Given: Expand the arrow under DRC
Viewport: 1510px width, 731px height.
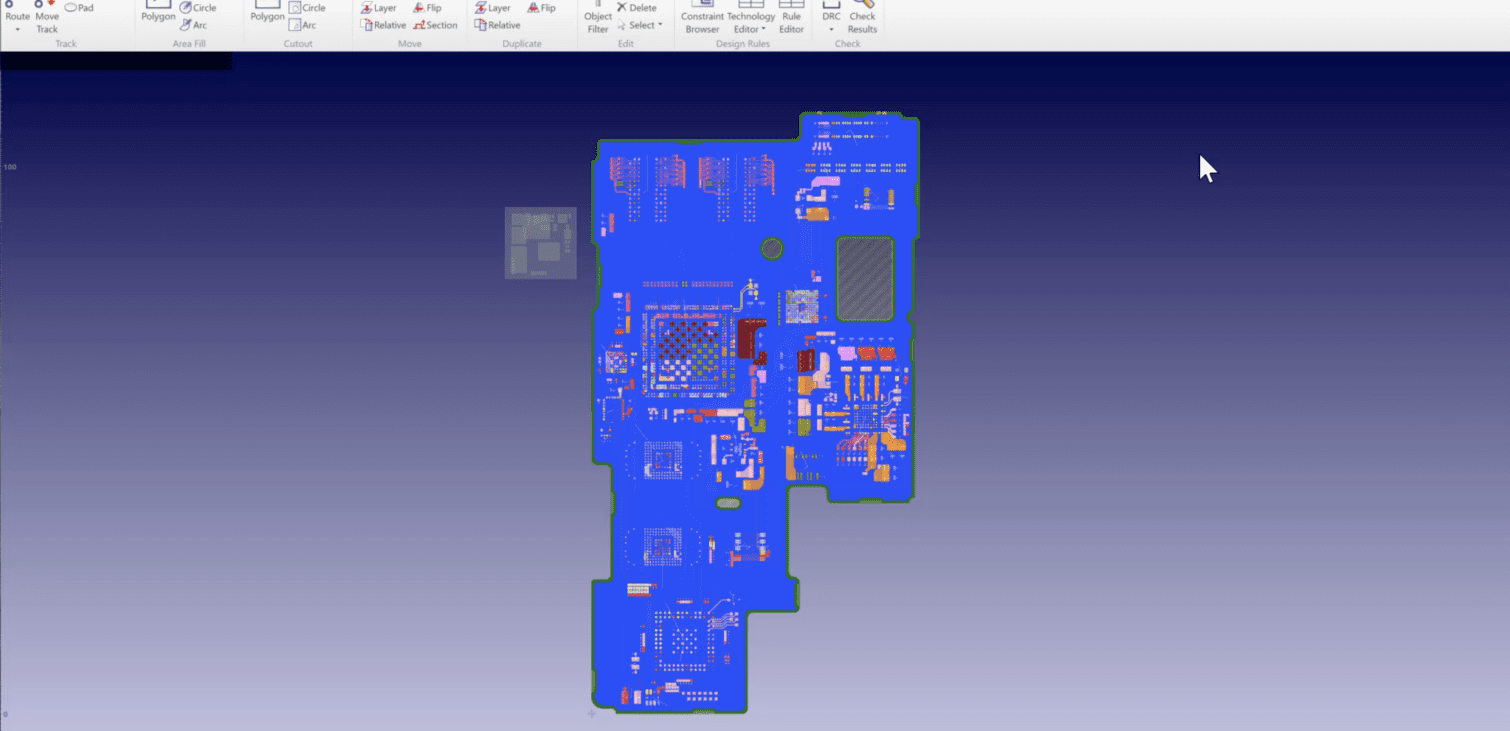Looking at the screenshot, I should (831, 29).
